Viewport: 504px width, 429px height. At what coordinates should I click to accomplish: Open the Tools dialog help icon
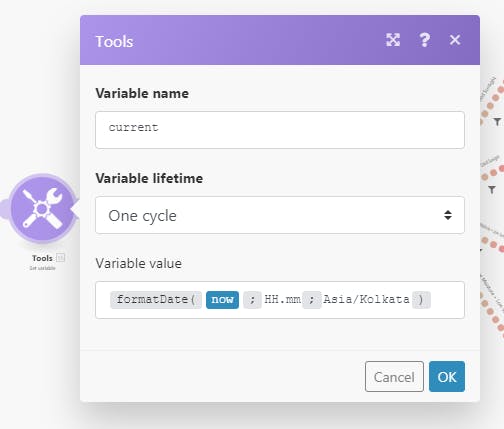point(424,40)
